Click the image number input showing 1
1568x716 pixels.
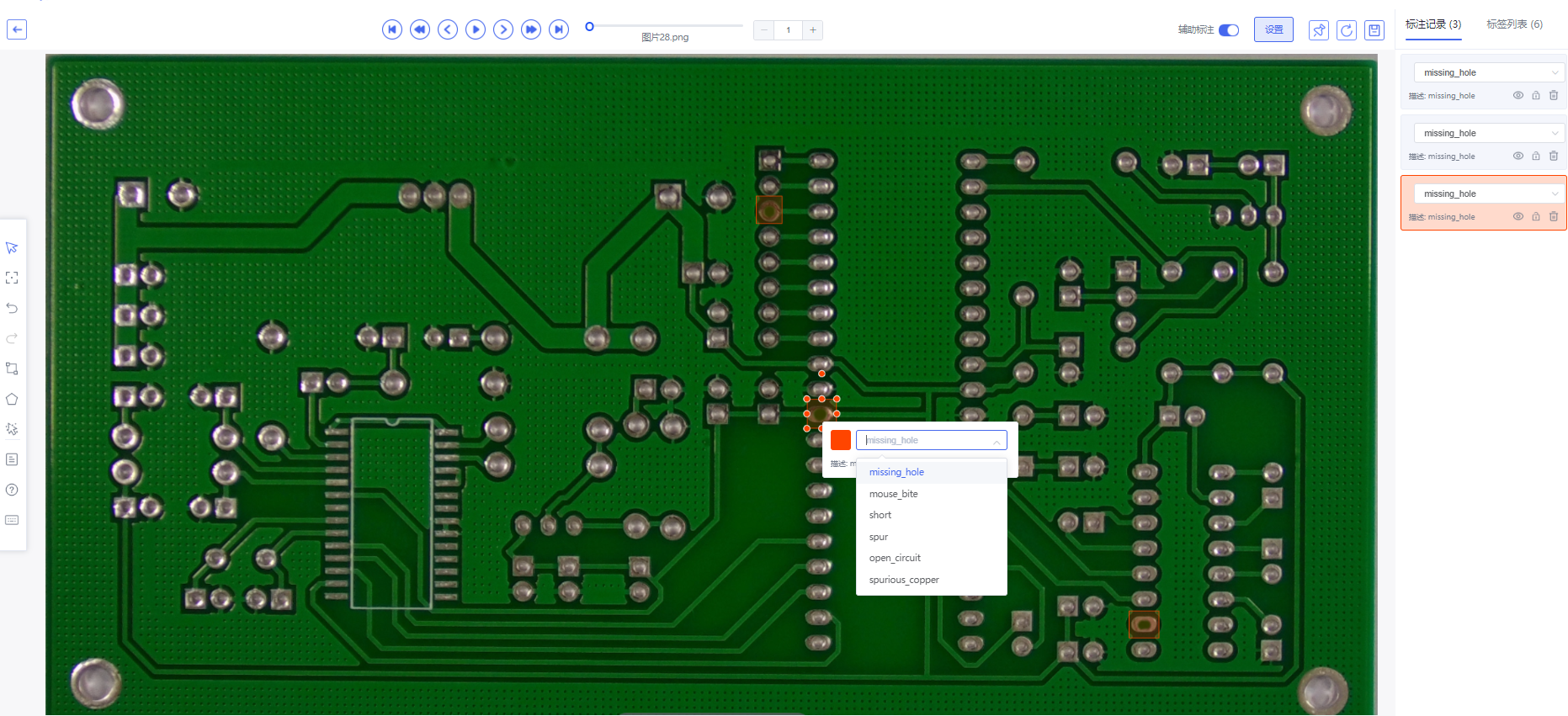(x=789, y=30)
